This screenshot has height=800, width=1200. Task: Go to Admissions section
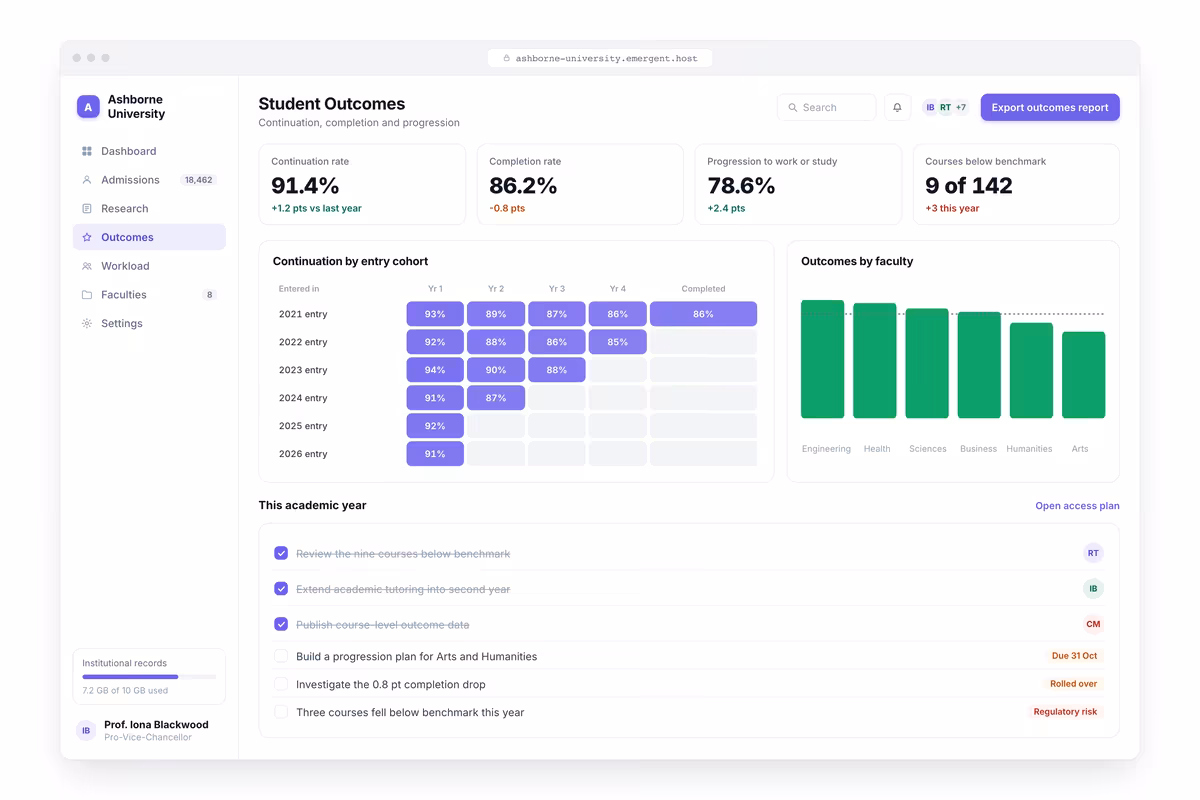(x=149, y=180)
